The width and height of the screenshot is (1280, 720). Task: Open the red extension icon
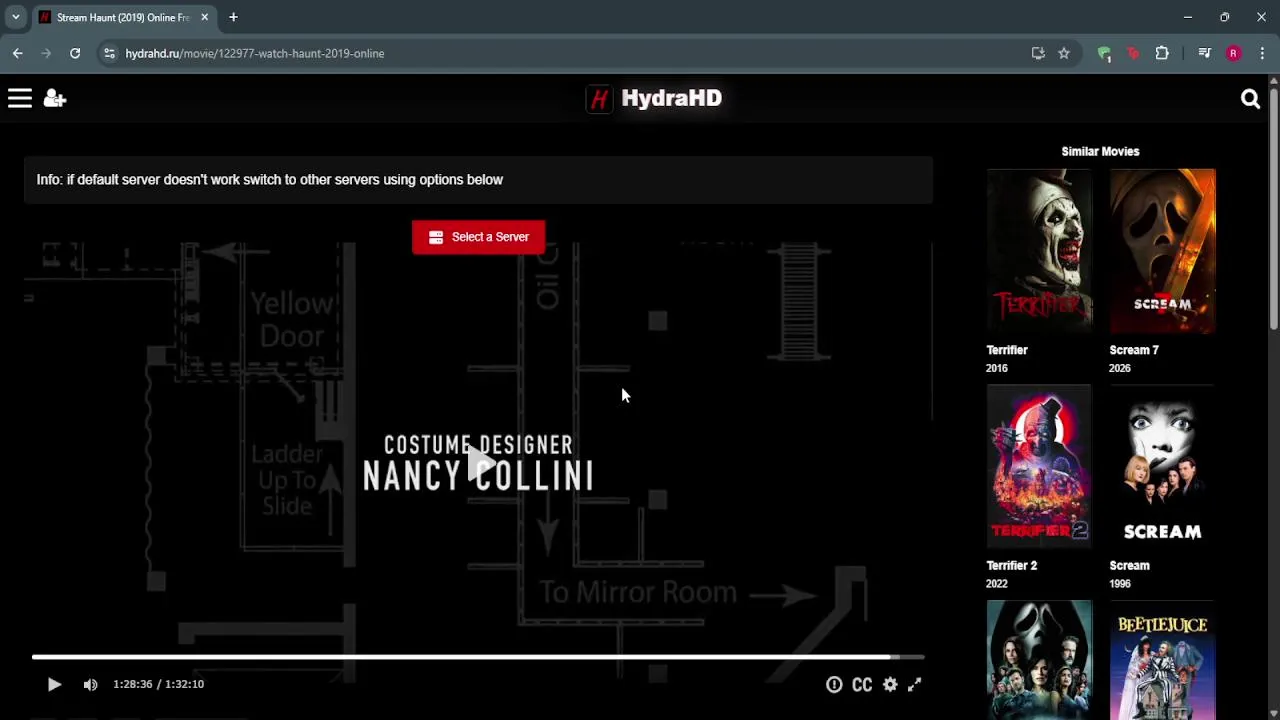(x=1133, y=53)
